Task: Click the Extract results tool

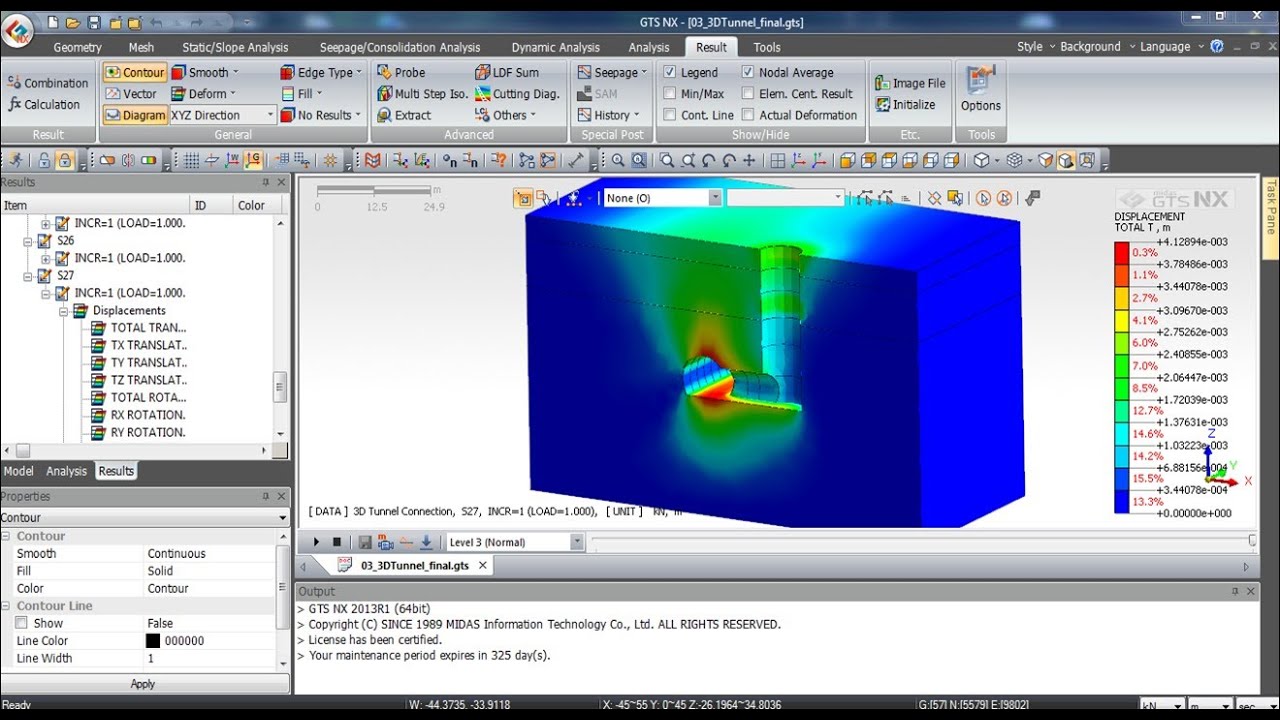Action: click(404, 115)
